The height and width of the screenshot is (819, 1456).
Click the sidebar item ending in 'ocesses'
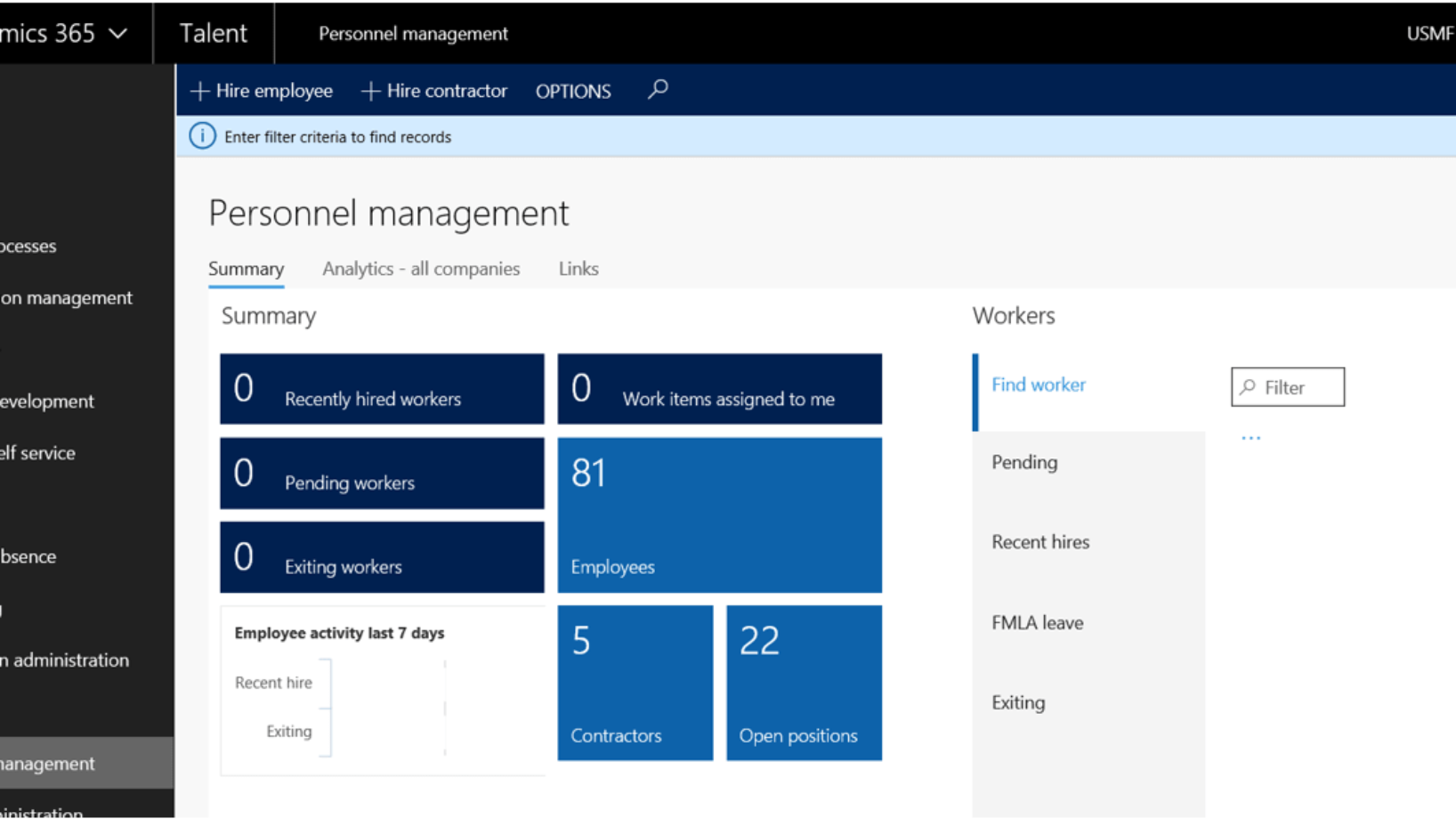pyautogui.click(x=28, y=246)
